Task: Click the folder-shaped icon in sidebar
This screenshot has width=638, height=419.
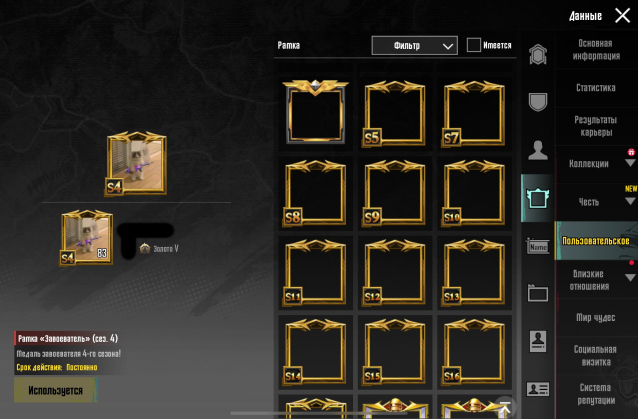Action: [537, 293]
